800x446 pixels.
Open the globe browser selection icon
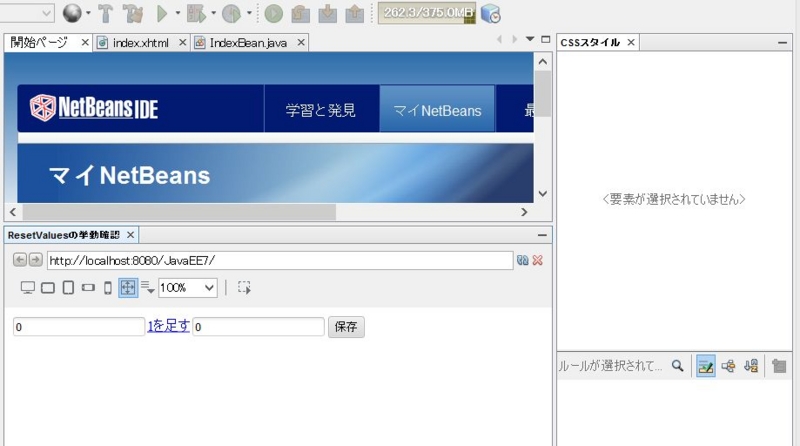72,13
